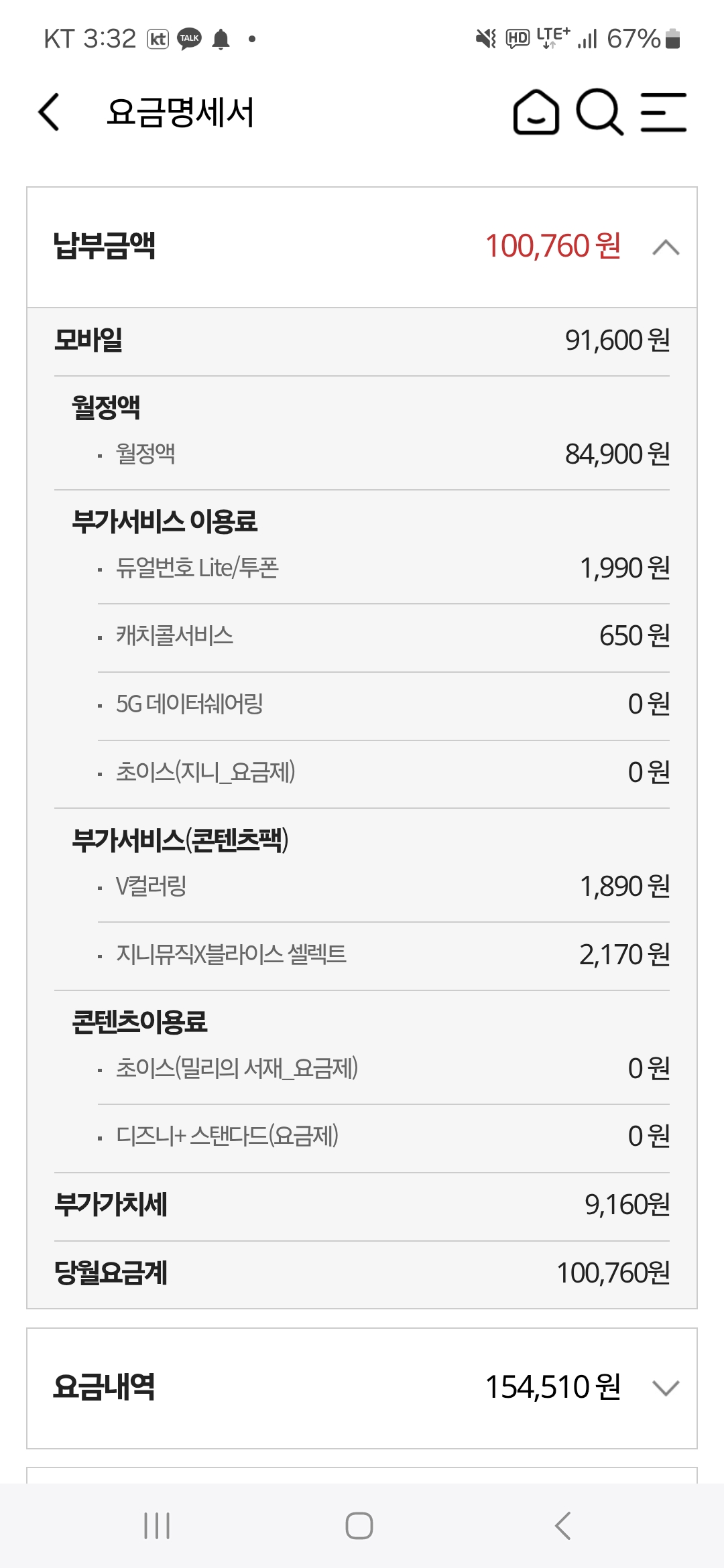Tap the search magnifier icon

tap(599, 112)
